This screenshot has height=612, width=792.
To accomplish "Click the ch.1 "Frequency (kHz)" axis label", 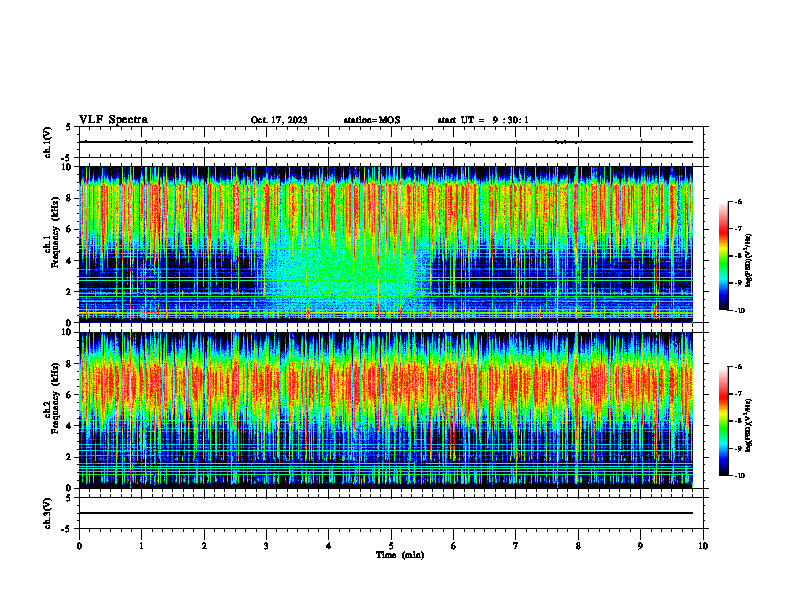I will (55, 232).
